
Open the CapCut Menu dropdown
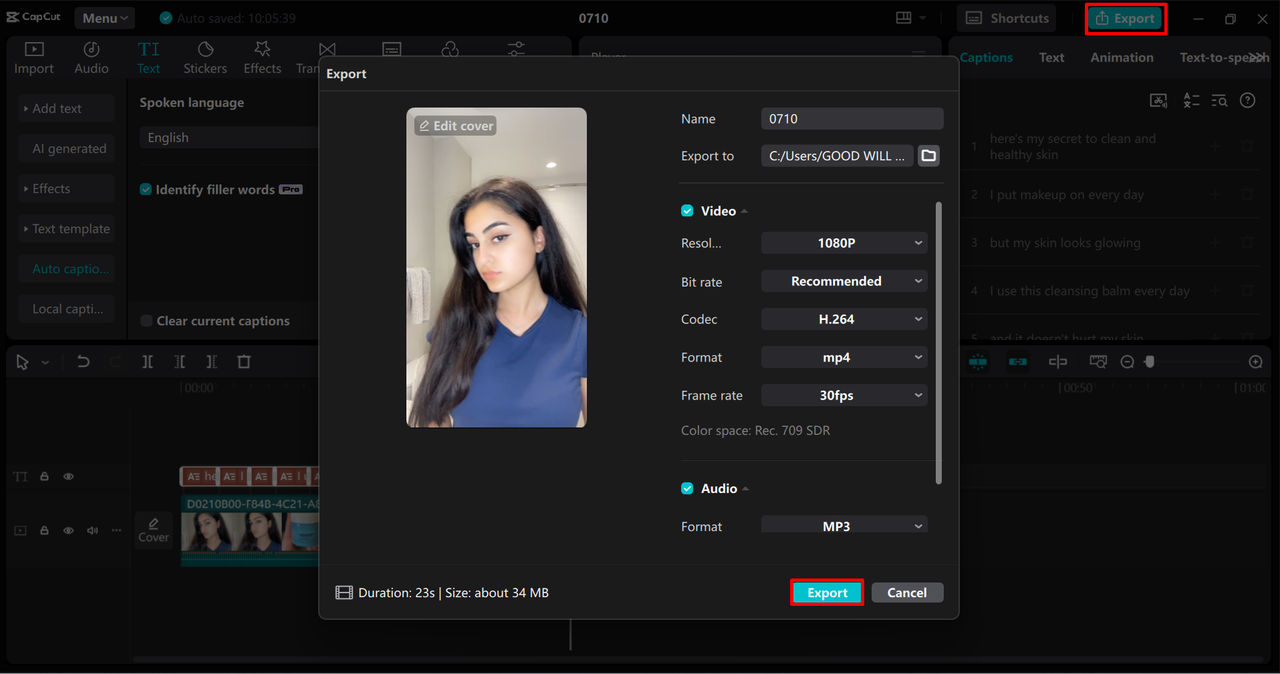[x=105, y=18]
